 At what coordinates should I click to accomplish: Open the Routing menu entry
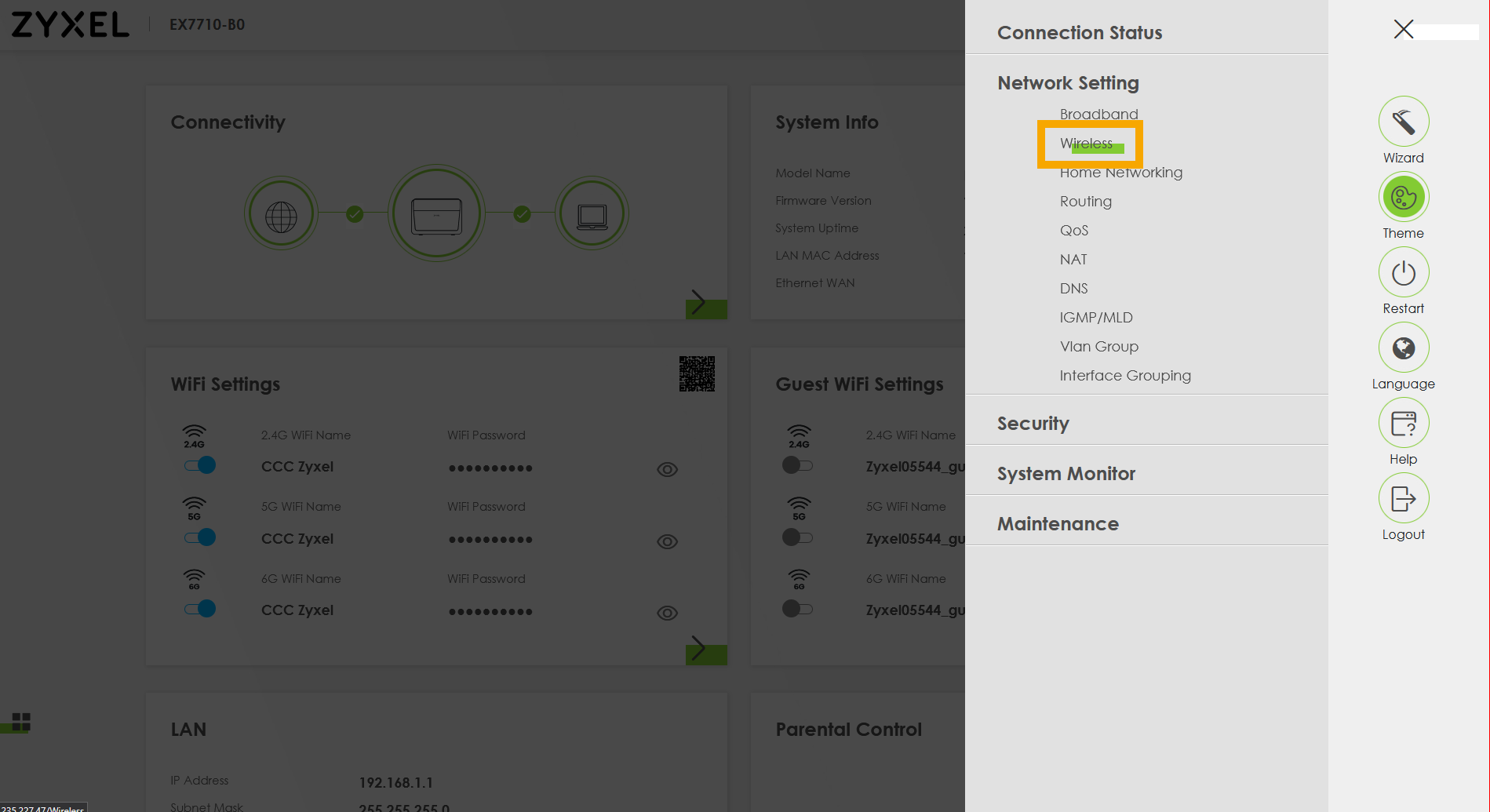[x=1085, y=202]
